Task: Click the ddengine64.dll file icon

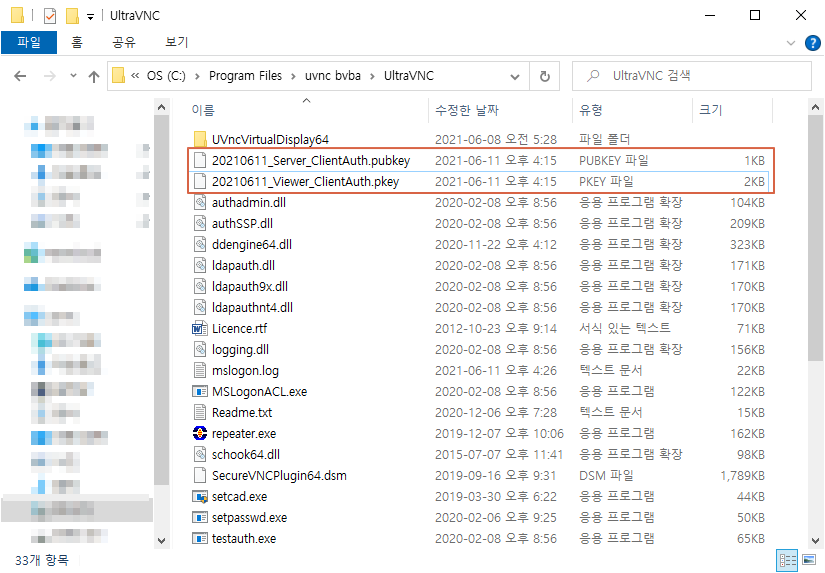Action: 200,245
